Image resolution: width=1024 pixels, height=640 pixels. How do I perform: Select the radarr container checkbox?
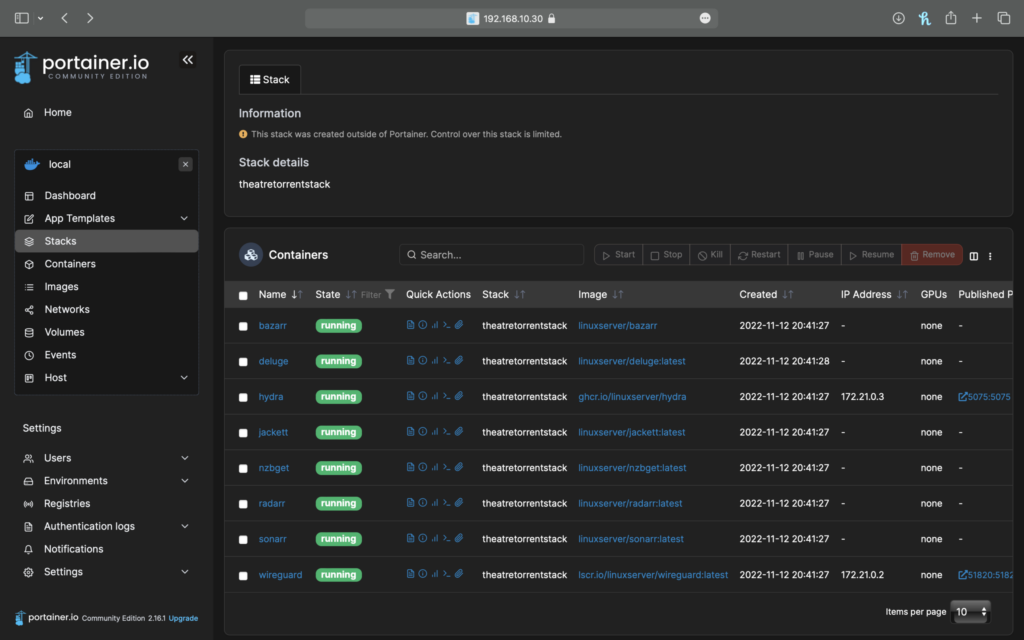click(243, 504)
